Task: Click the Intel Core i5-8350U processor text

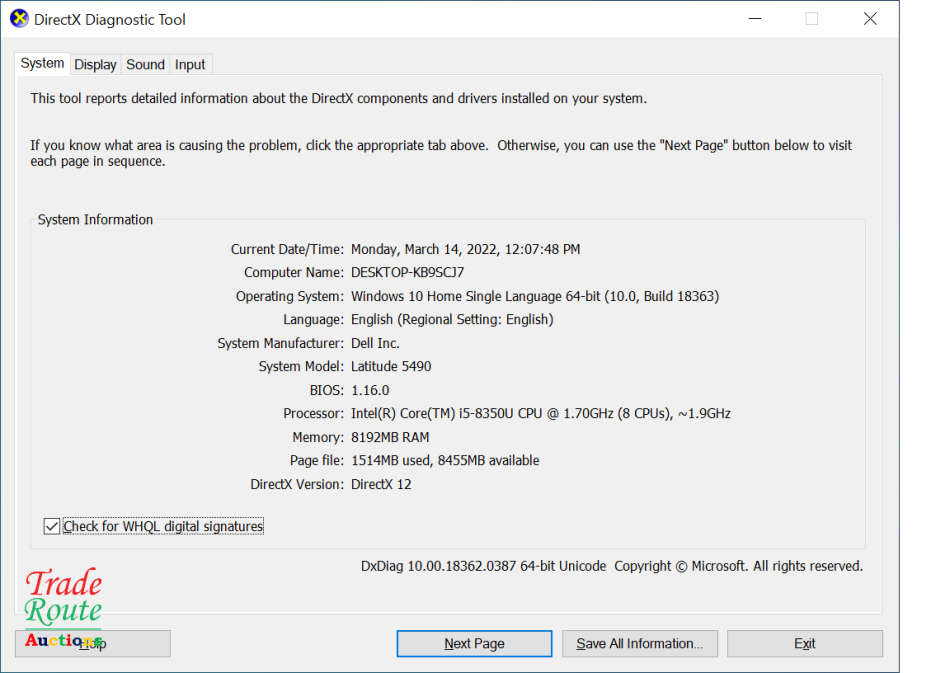Action: tap(540, 413)
